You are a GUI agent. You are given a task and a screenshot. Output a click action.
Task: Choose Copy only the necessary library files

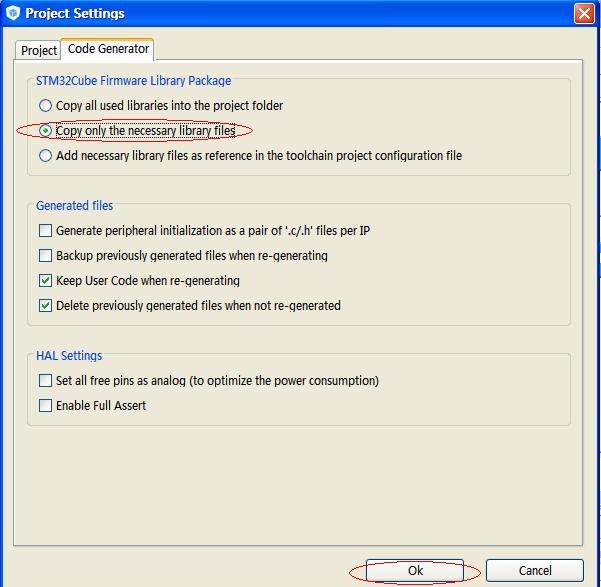pyautogui.click(x=45, y=131)
